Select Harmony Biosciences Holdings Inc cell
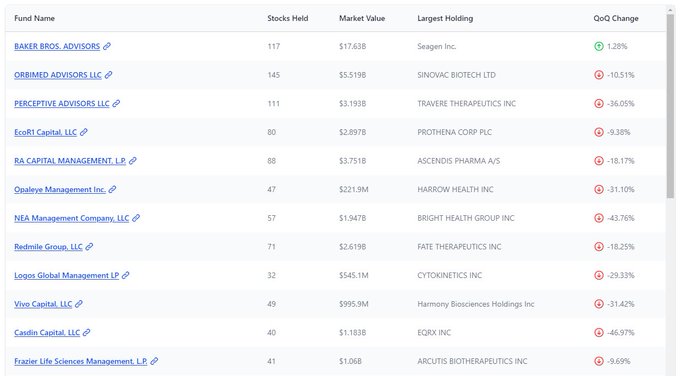Screen dimensions: 680x376 pyautogui.click(x=476, y=304)
